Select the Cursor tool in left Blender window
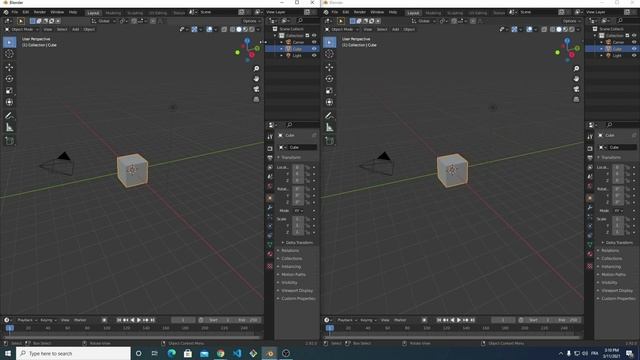Screen dimensions: 640x360 tap(9, 53)
